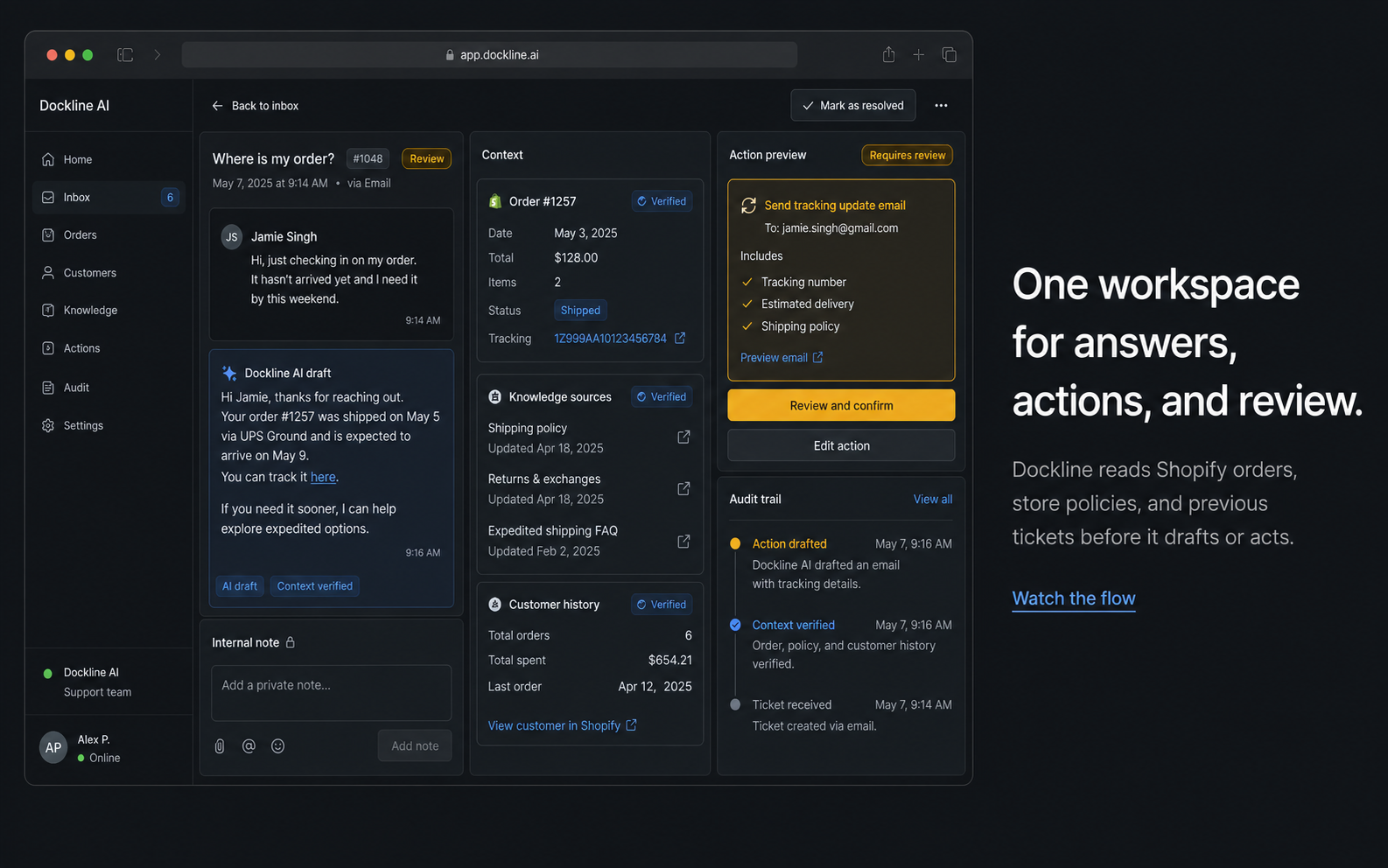
Task: Click the Dockline AI logo title
Action: point(74,106)
